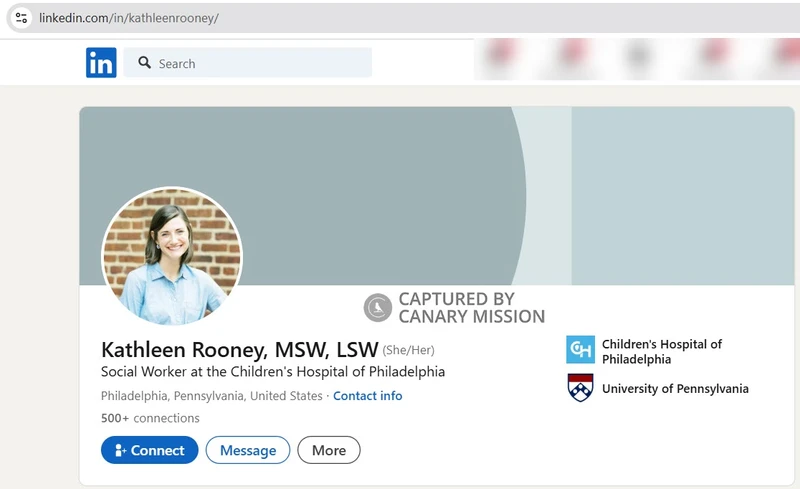Screen dimensions: 800x489
Task: Open Children's Hospital of Philadelphia link
Action: [x=662, y=352]
